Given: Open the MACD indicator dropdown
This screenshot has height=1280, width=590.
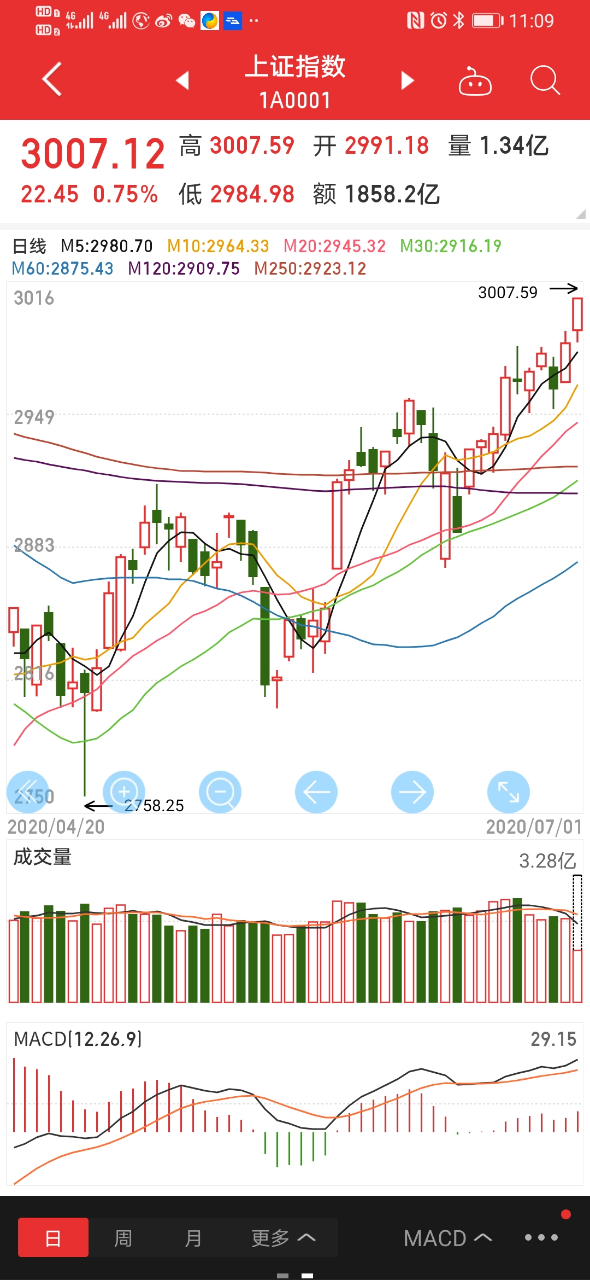Looking at the screenshot, I should [448, 1238].
